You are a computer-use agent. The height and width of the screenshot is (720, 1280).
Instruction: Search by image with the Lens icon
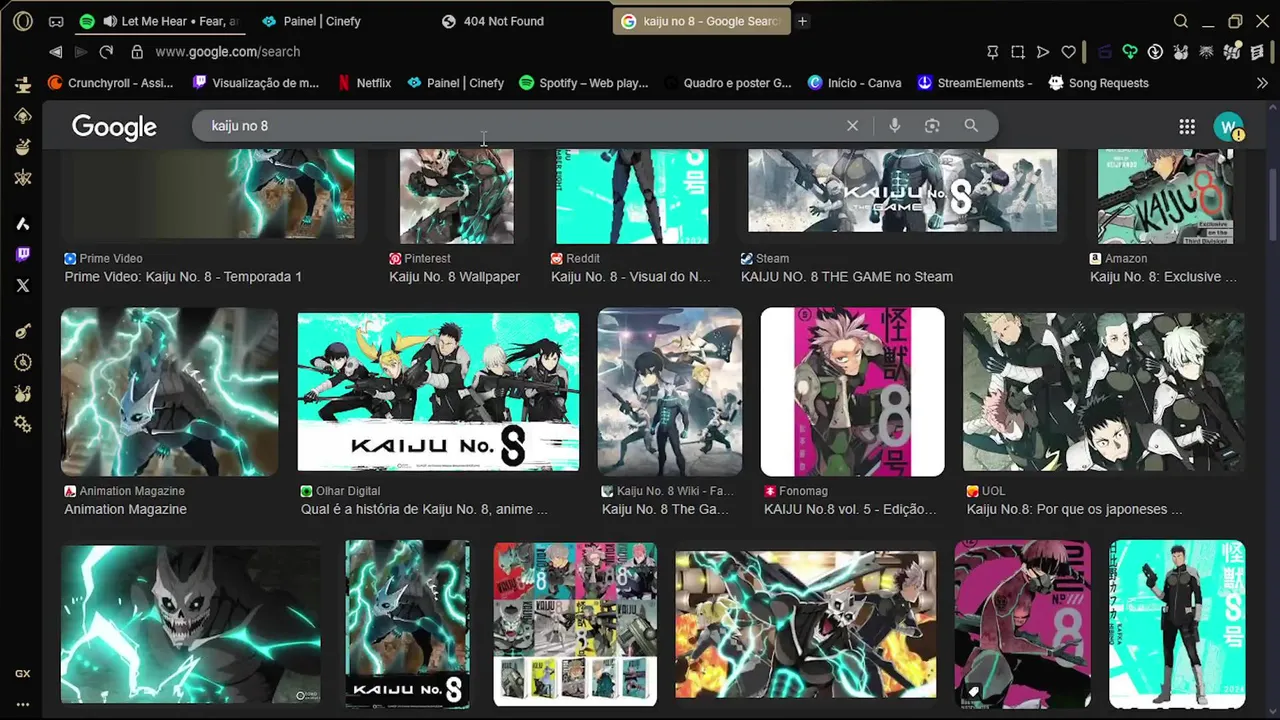click(932, 126)
